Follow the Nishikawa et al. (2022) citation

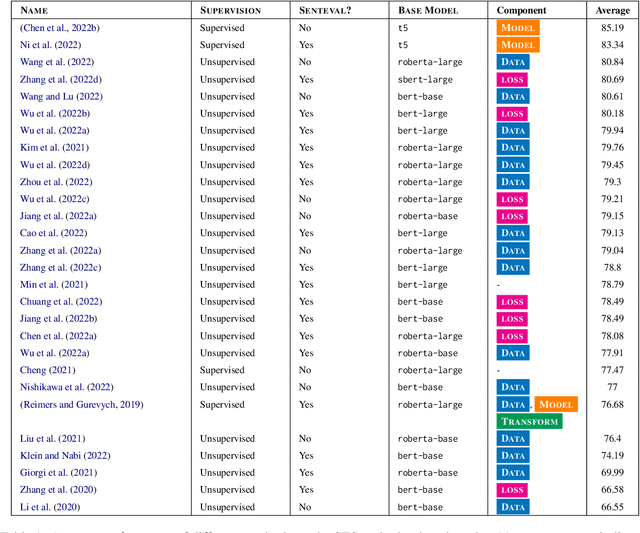[x=67, y=387]
